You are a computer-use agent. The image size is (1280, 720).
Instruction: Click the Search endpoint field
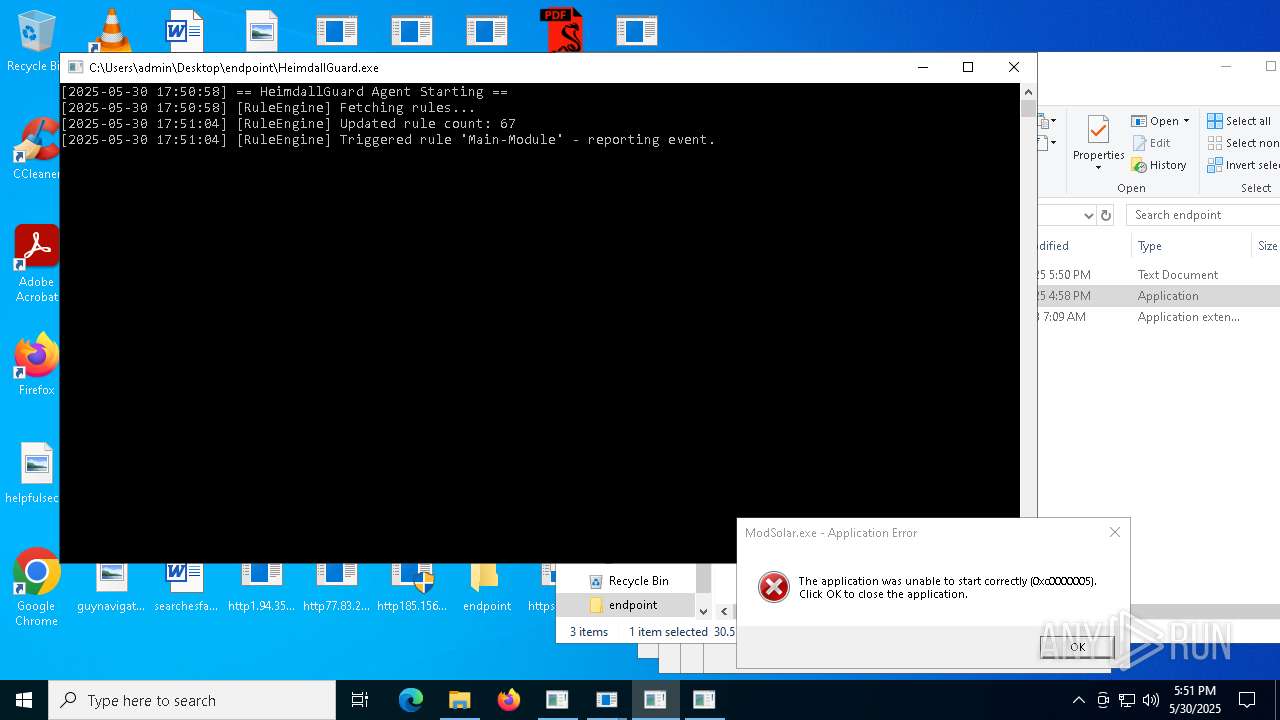point(1203,215)
